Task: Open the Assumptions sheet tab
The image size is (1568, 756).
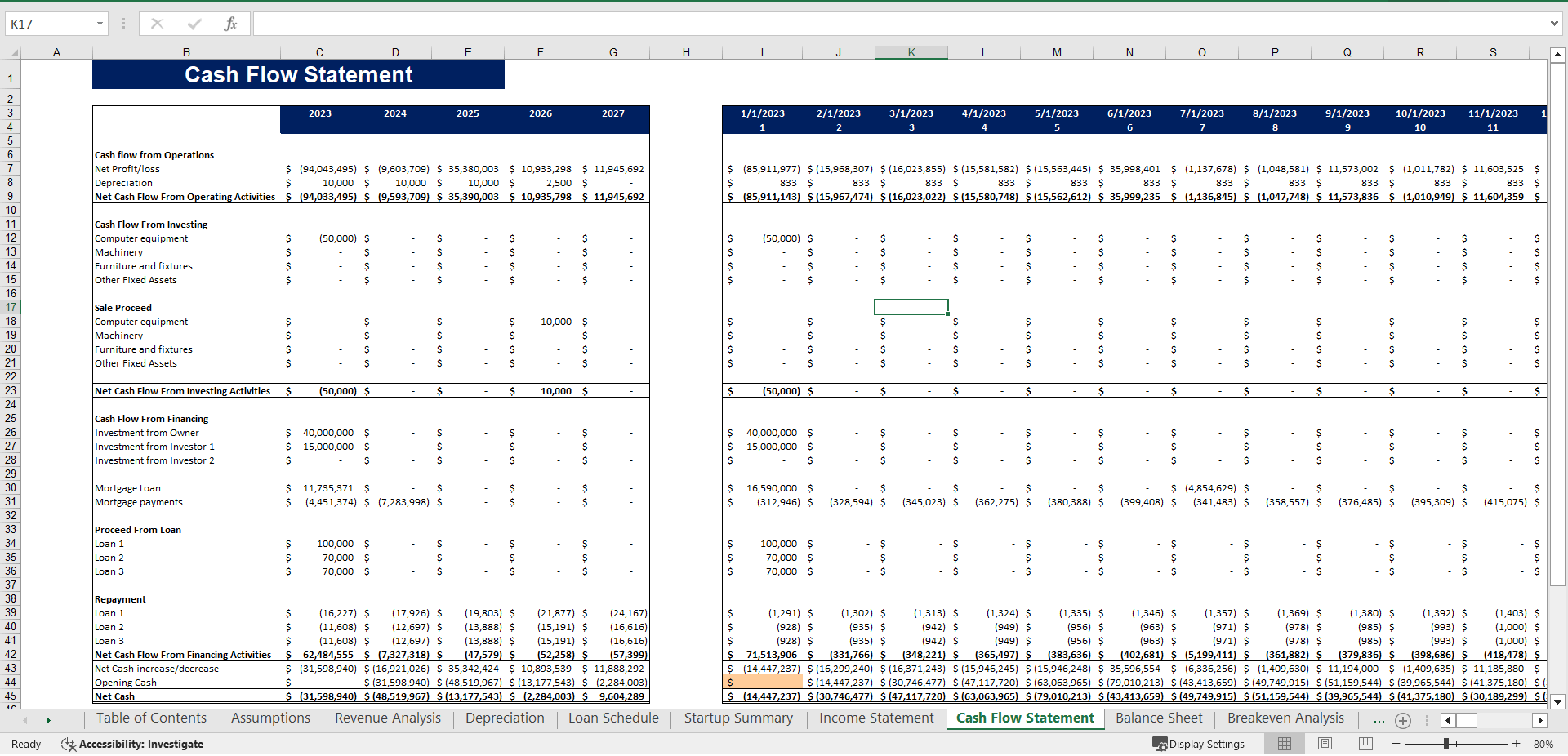Action: [x=269, y=718]
